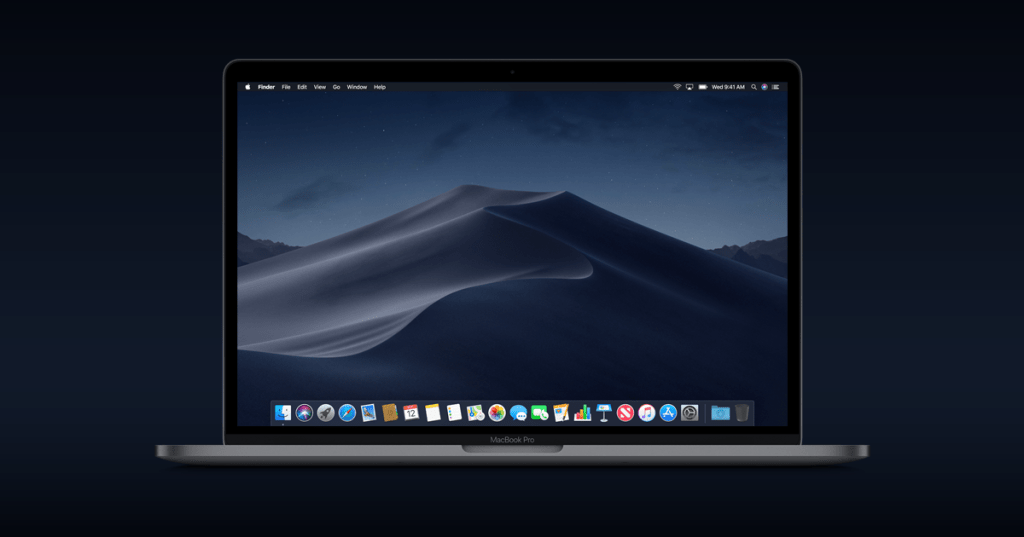Open Pages document icon in Dock
1024x537 pixels.
click(561, 413)
